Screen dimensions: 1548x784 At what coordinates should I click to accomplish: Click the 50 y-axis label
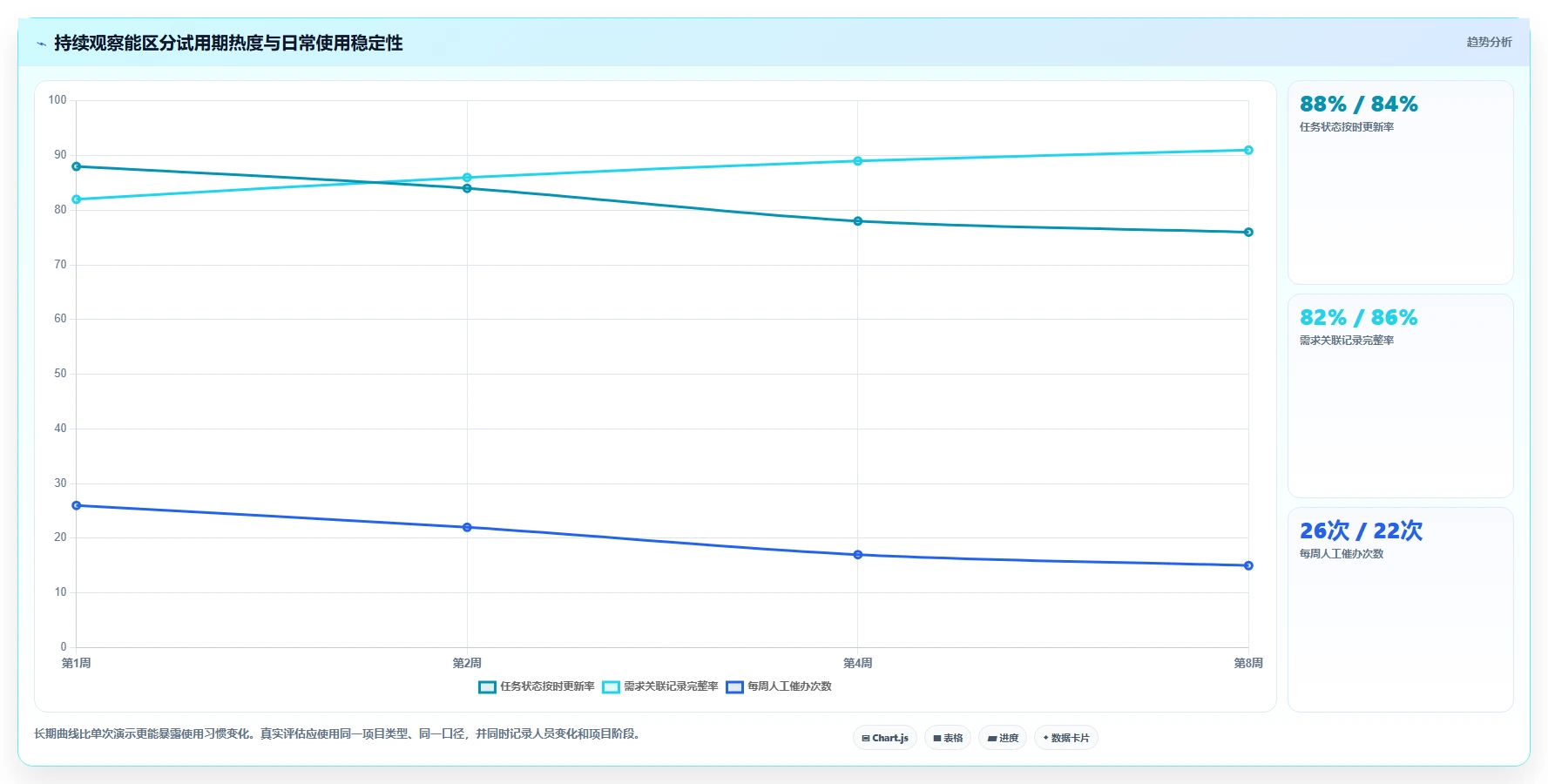[x=60, y=374]
